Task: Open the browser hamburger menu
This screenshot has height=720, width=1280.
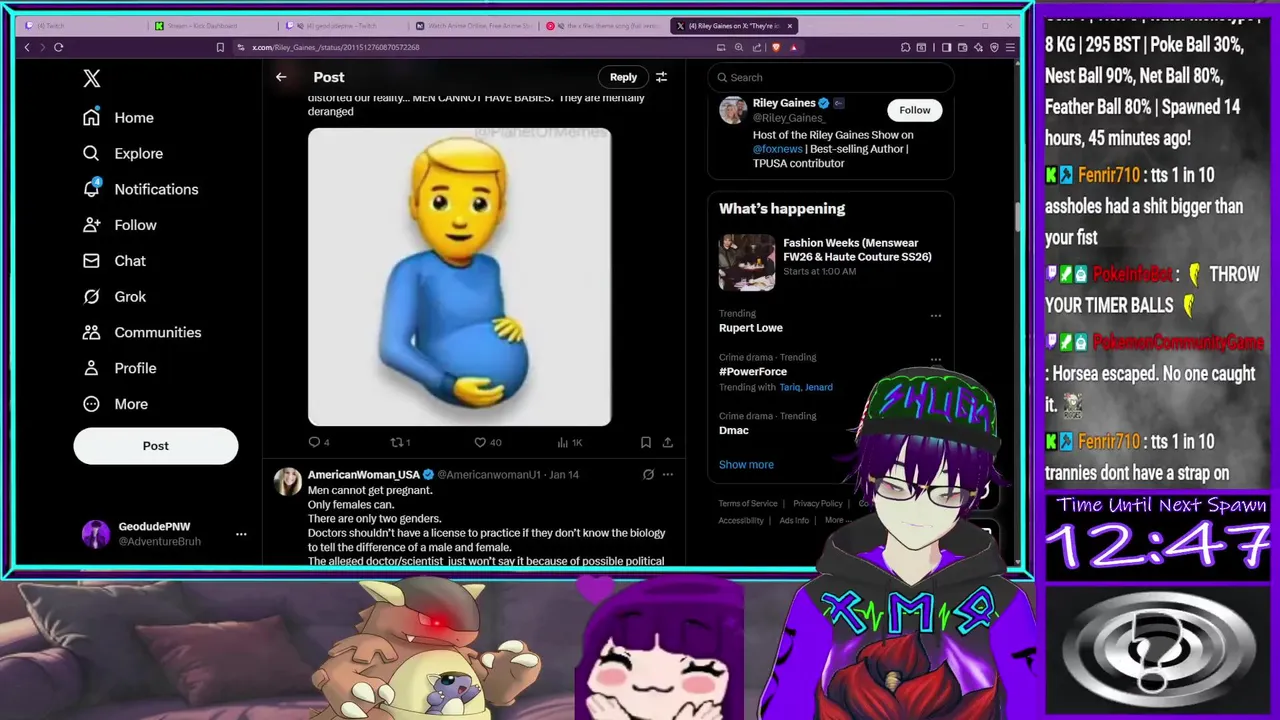Action: click(x=1011, y=47)
